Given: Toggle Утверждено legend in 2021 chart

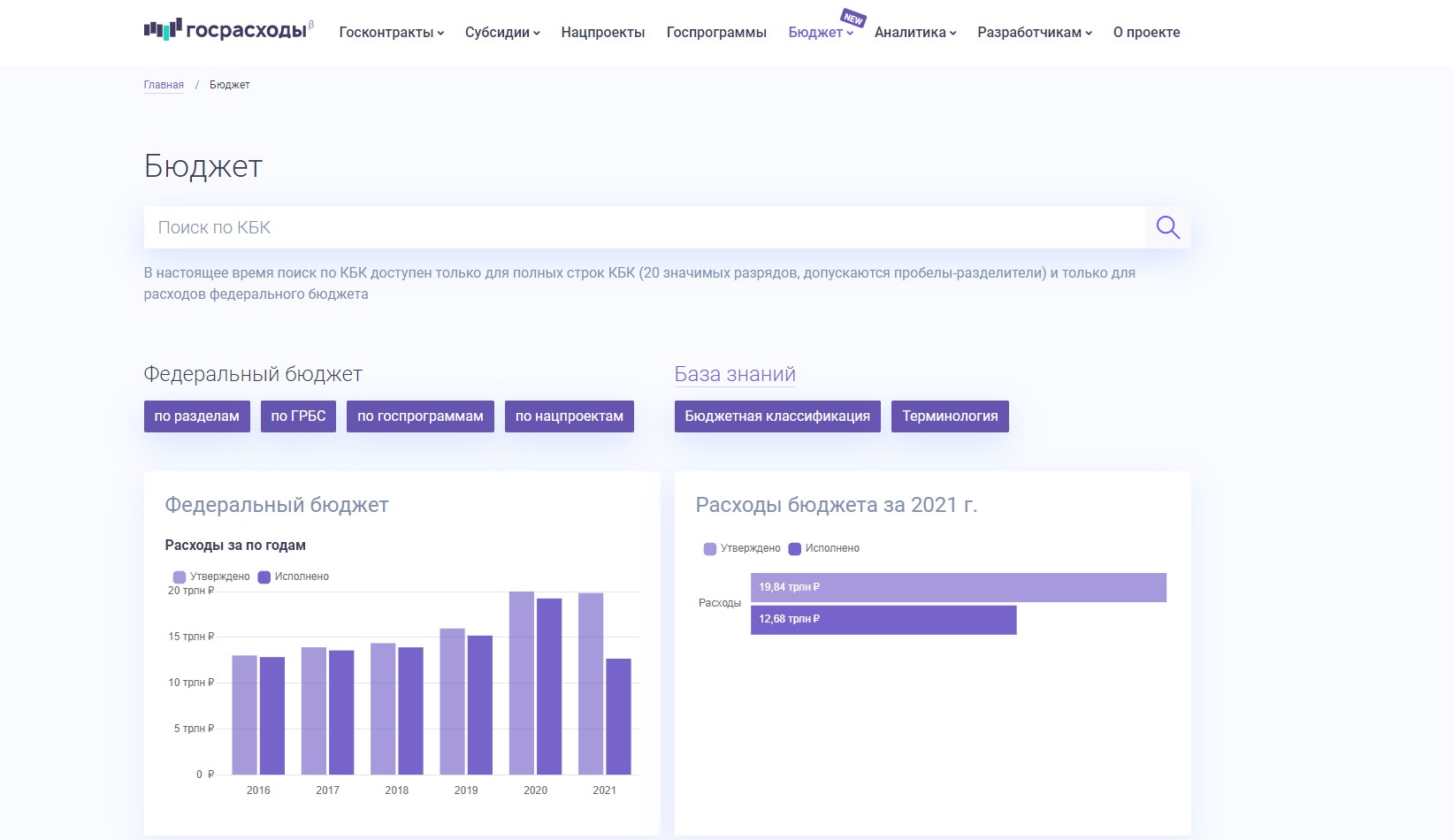Looking at the screenshot, I should pos(742,548).
